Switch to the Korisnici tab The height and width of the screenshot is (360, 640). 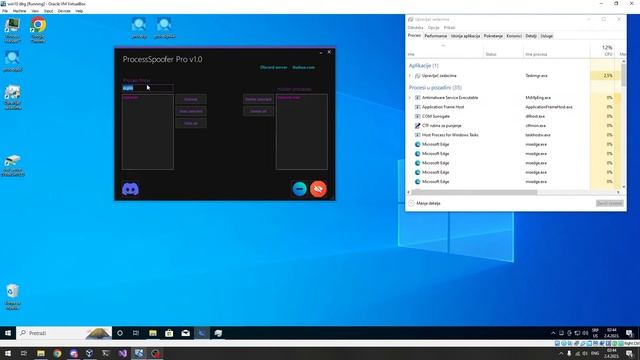point(514,36)
